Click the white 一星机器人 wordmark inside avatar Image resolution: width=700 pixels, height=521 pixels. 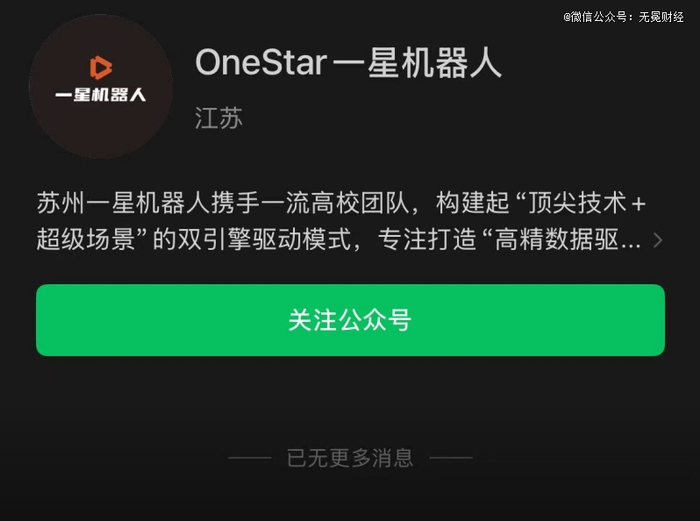[x=101, y=95]
